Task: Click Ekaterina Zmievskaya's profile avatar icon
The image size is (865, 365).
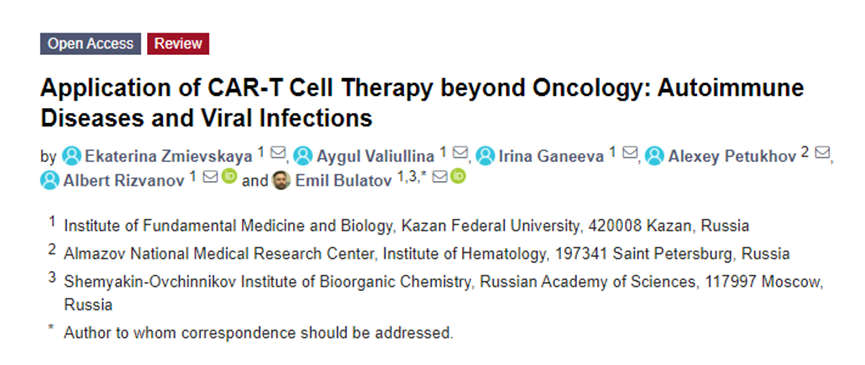Action: pos(71,157)
